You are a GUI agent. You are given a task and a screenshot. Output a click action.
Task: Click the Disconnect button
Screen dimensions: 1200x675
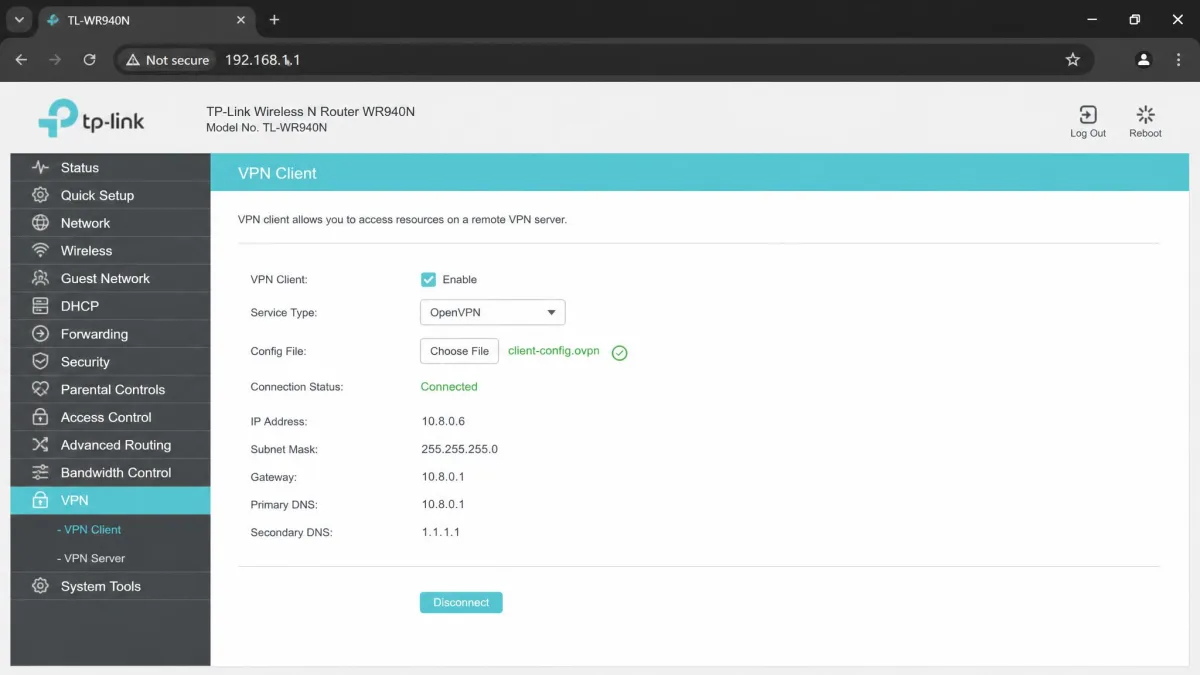click(461, 602)
